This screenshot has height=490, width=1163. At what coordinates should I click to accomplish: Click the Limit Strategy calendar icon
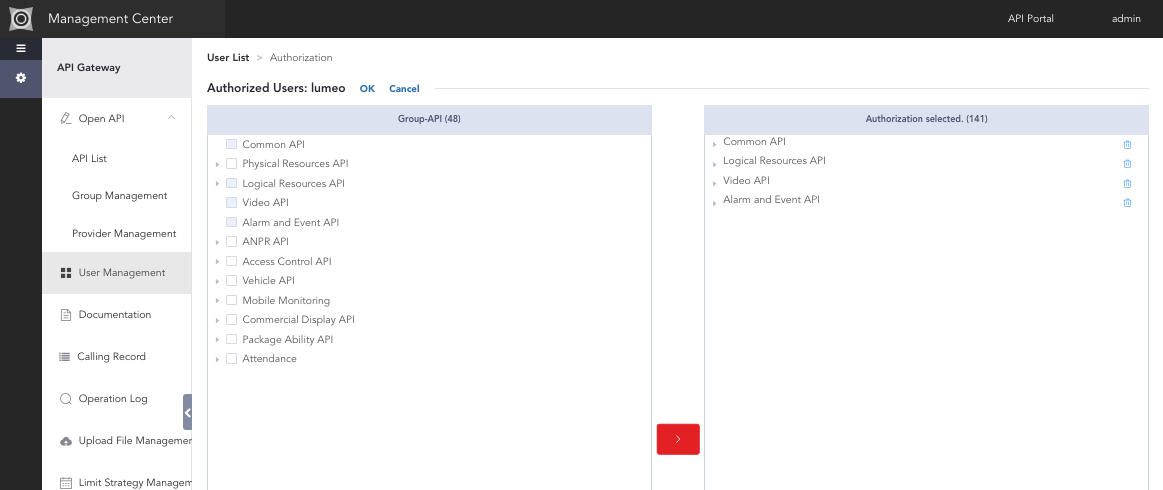pyautogui.click(x=65, y=483)
